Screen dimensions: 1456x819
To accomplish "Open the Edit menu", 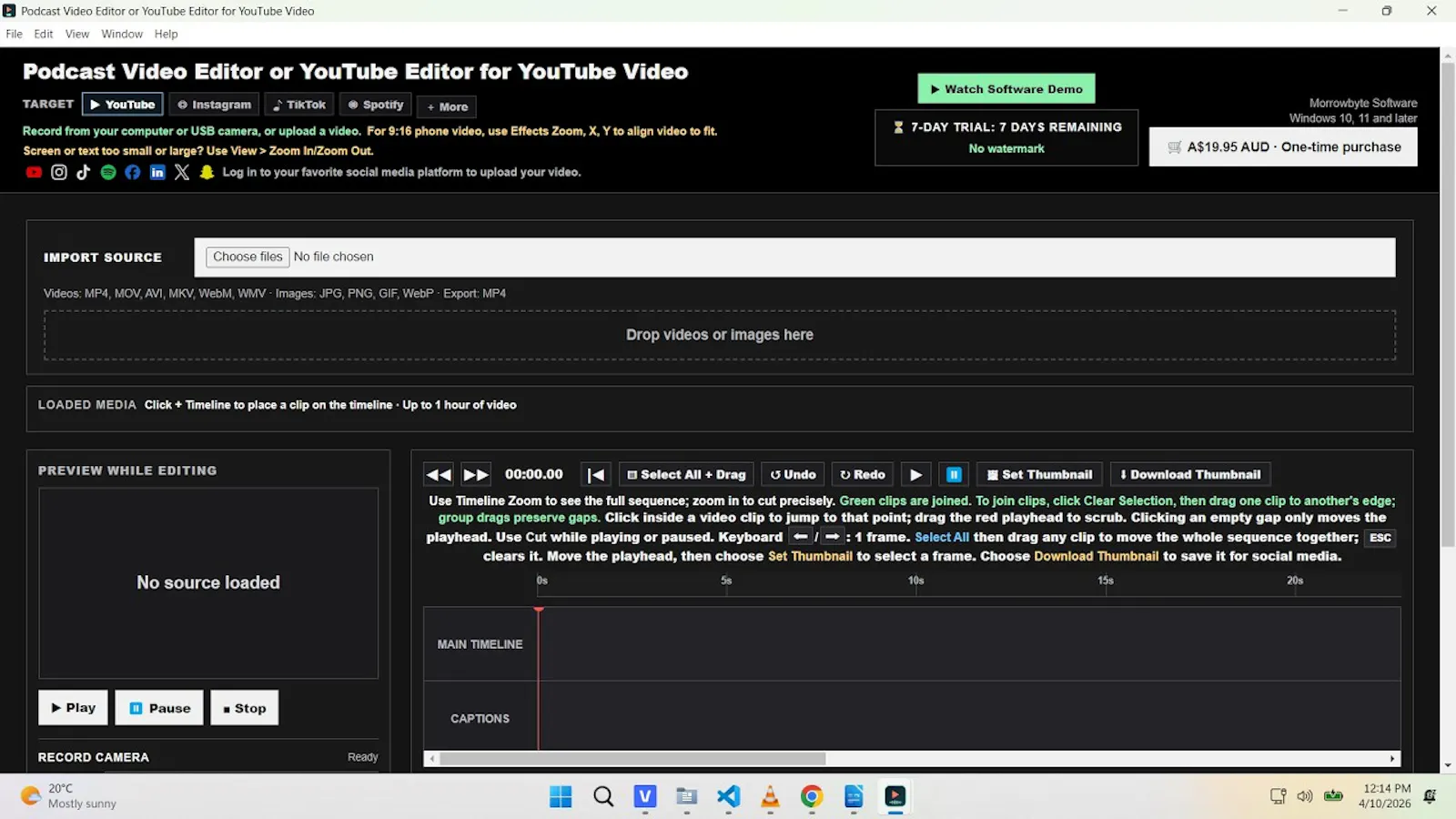I will (44, 34).
